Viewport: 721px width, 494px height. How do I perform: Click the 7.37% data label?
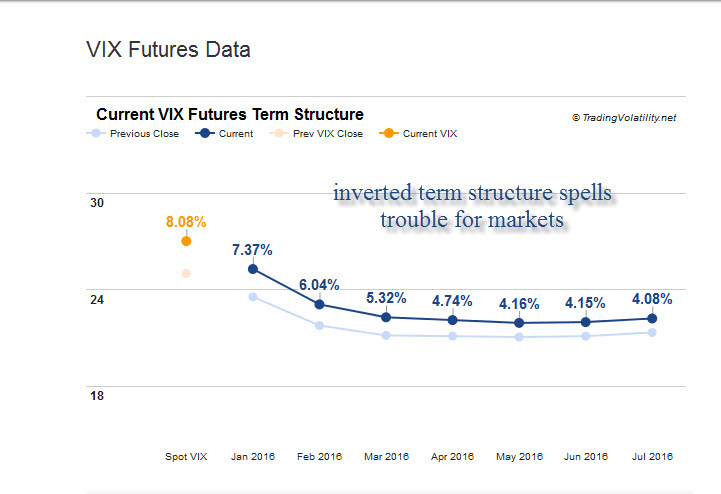253,249
